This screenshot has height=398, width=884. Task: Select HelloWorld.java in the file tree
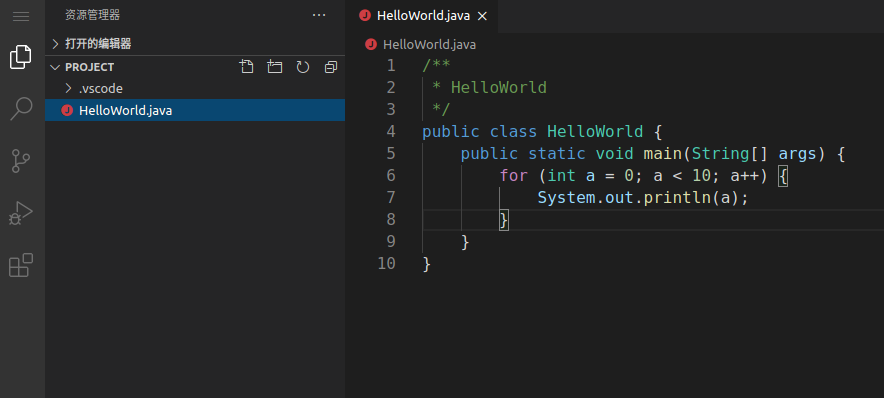click(x=195, y=110)
